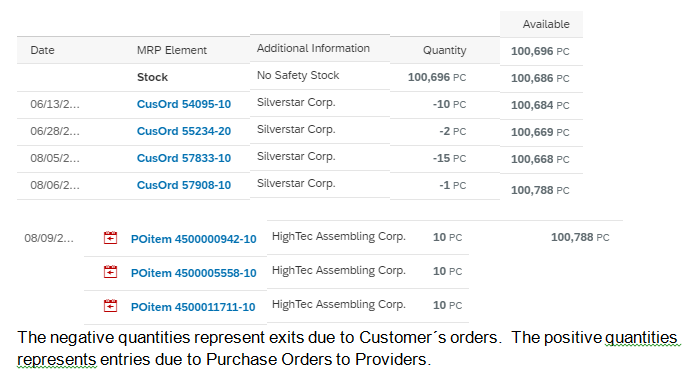Open purchase order item POitem 4500011711-10

193,307
